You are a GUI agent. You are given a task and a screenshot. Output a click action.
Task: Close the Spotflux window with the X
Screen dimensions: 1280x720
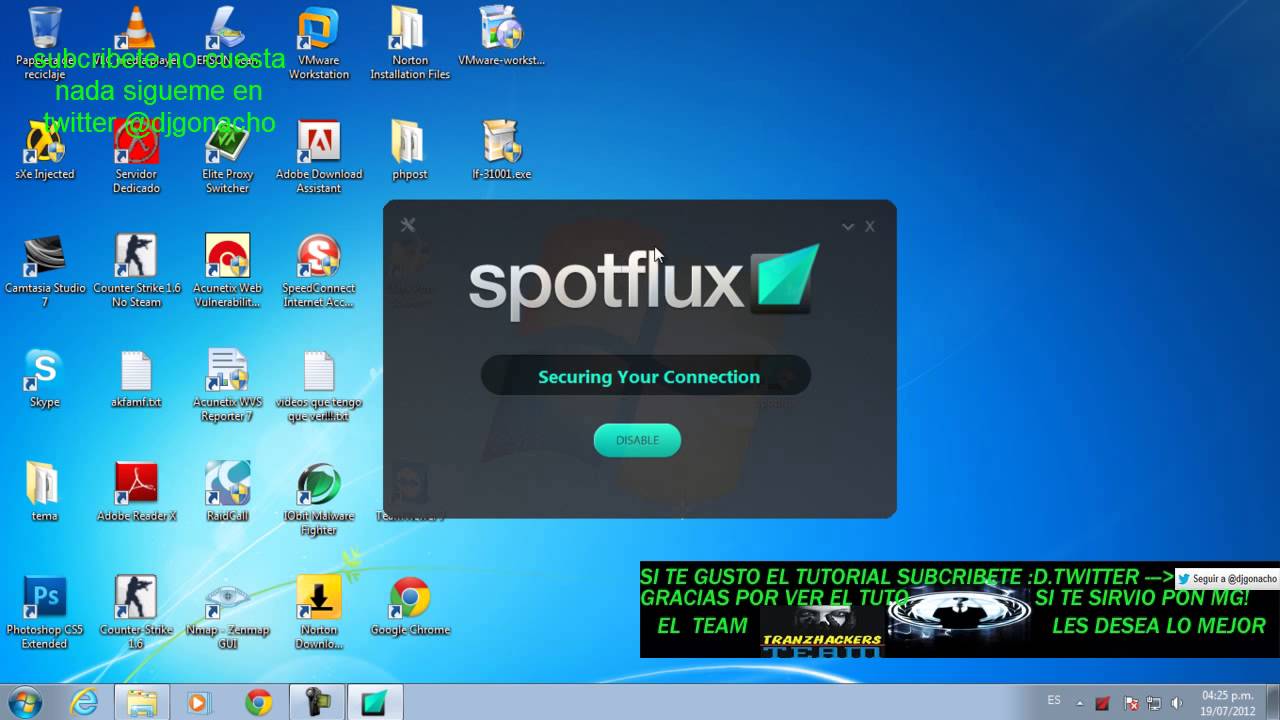click(870, 227)
